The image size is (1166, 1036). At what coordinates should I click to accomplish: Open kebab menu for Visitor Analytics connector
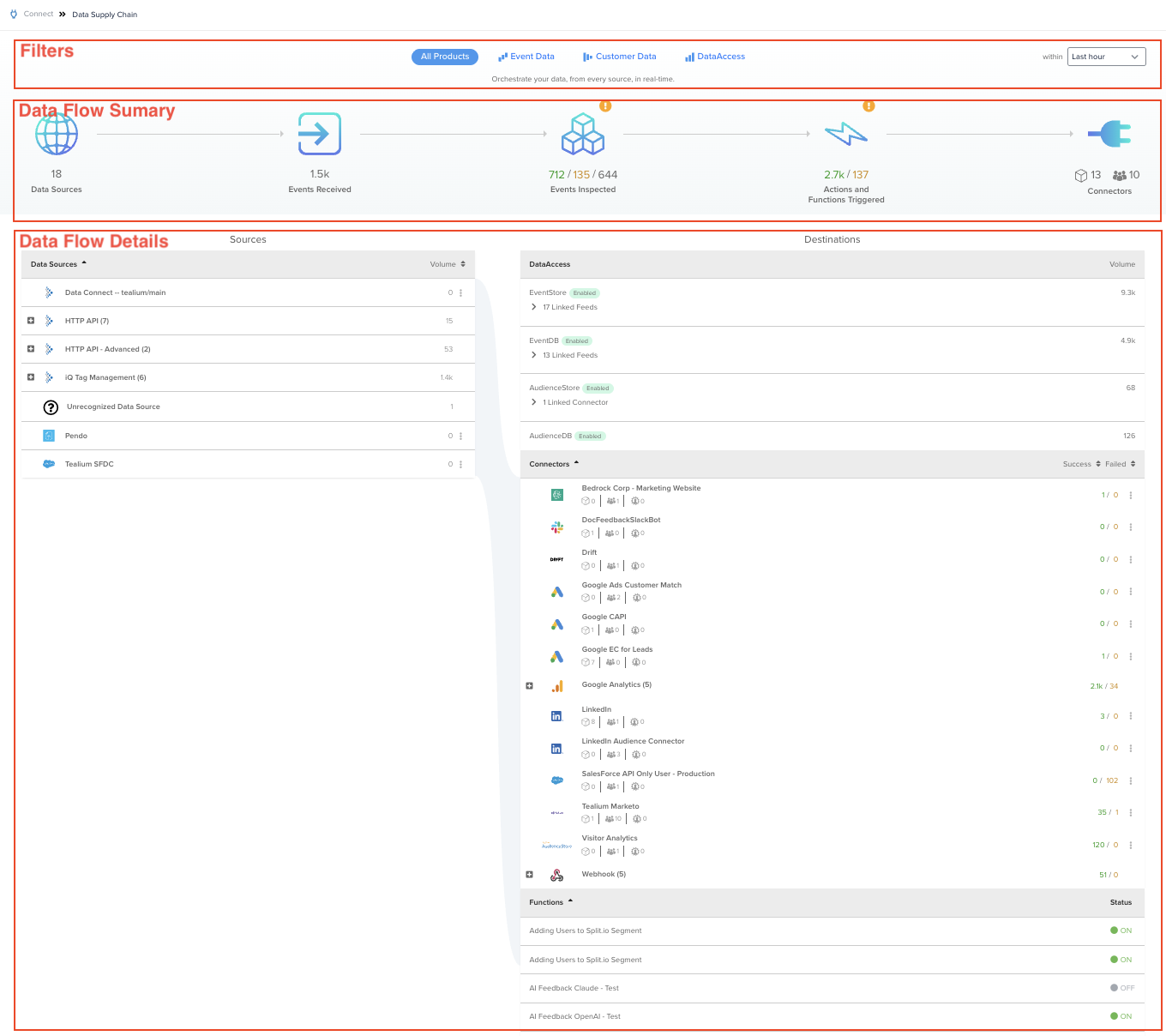point(1131,845)
